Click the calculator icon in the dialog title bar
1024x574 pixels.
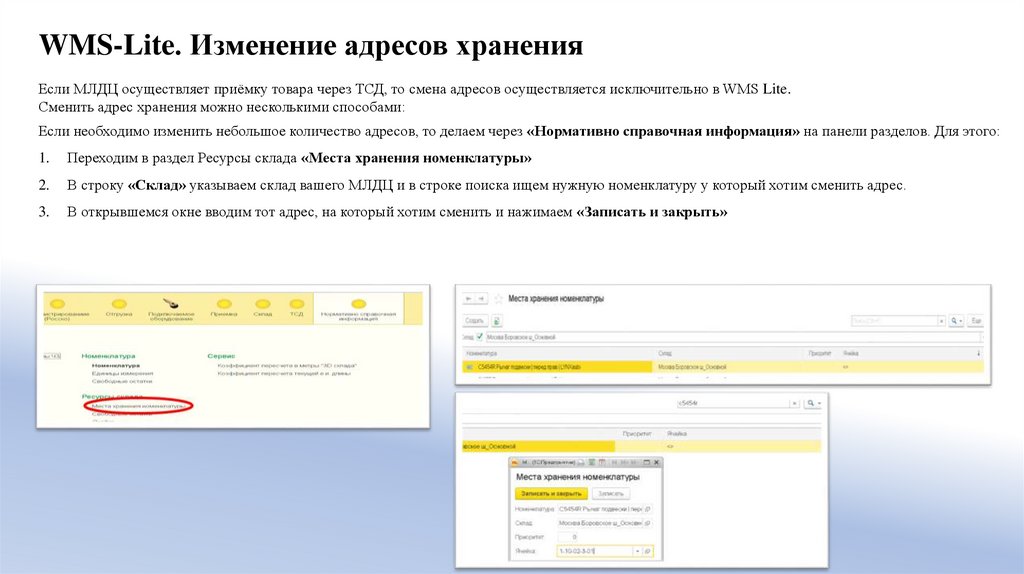pos(592,462)
